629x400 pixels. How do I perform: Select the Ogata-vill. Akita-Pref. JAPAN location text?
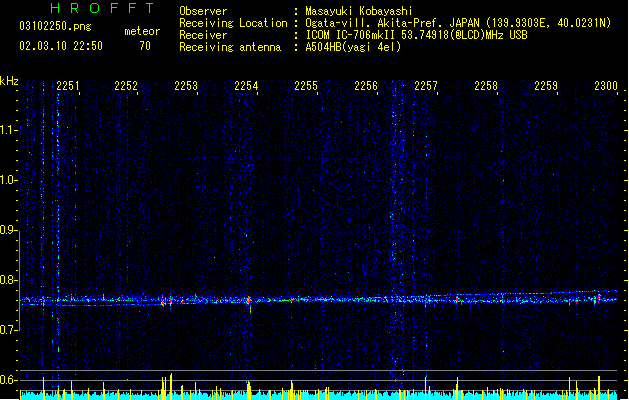point(458,23)
